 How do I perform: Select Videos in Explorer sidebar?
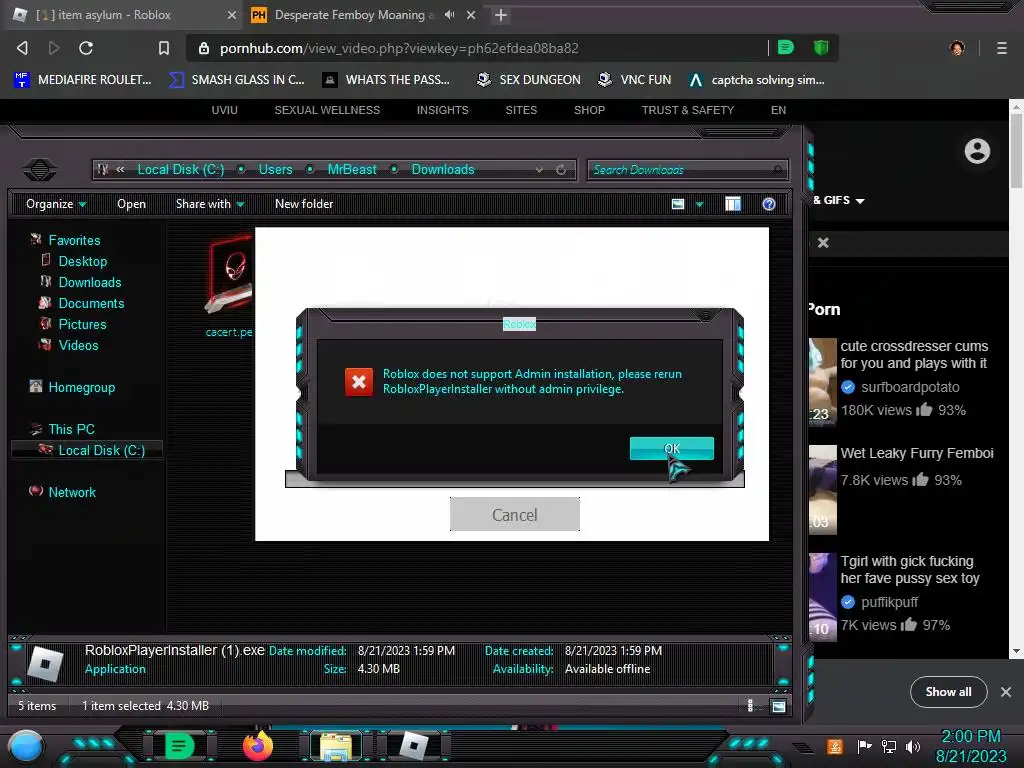coord(78,345)
